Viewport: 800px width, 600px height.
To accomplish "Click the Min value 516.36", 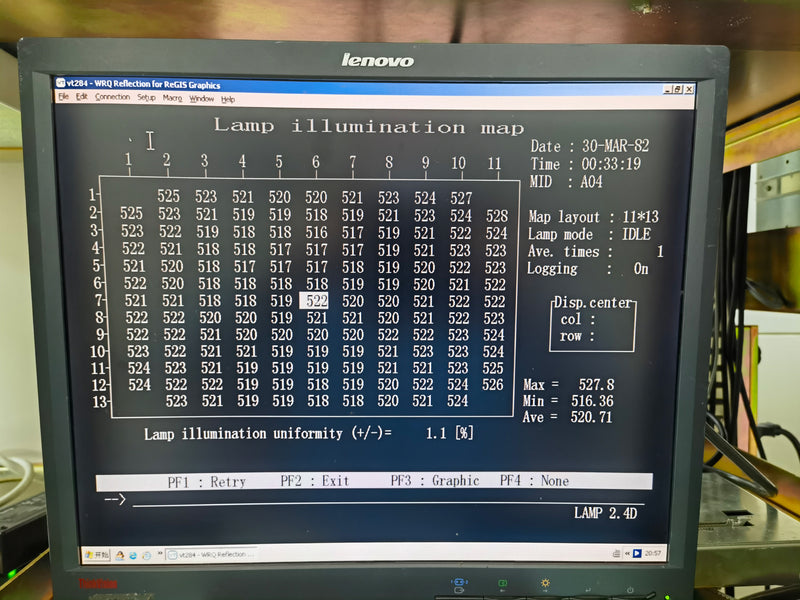I will 592,401.
